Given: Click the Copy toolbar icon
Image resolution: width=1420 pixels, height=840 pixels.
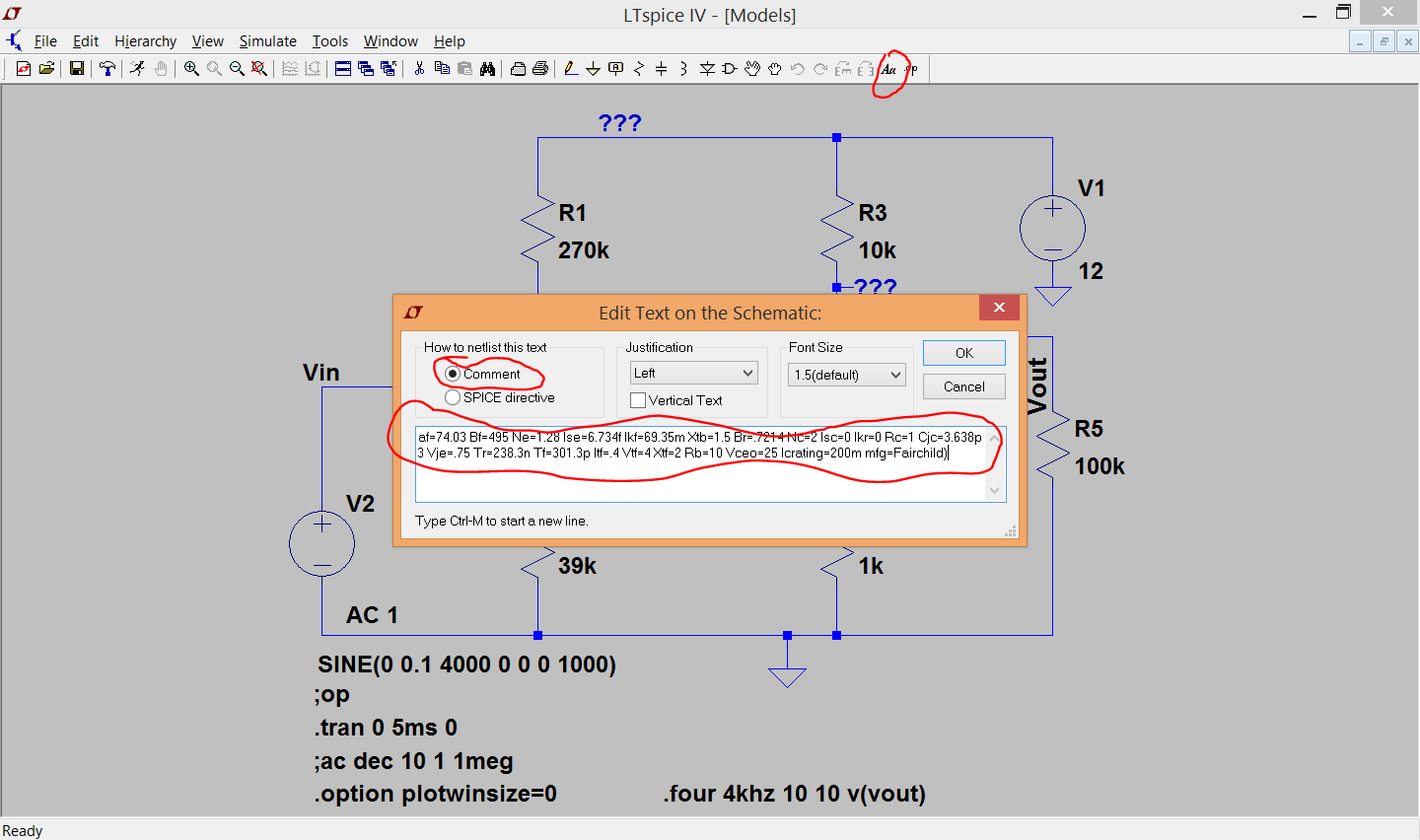Looking at the screenshot, I should tap(442, 69).
